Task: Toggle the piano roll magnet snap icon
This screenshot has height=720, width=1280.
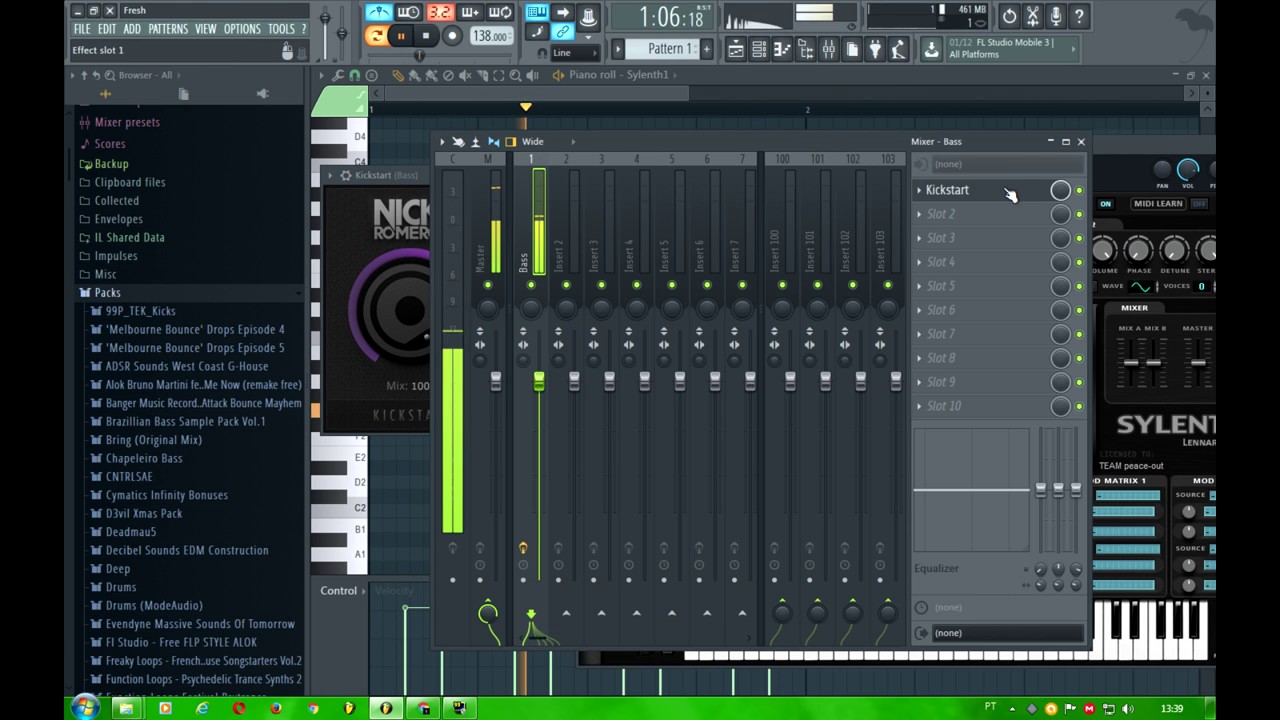Action: pos(355,75)
